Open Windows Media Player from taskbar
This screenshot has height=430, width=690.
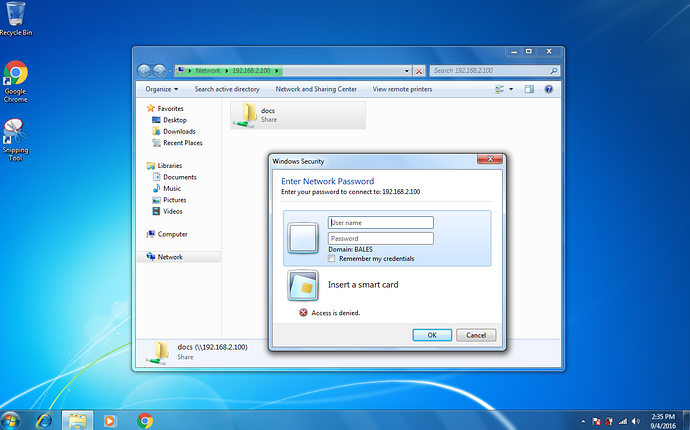tap(110, 421)
